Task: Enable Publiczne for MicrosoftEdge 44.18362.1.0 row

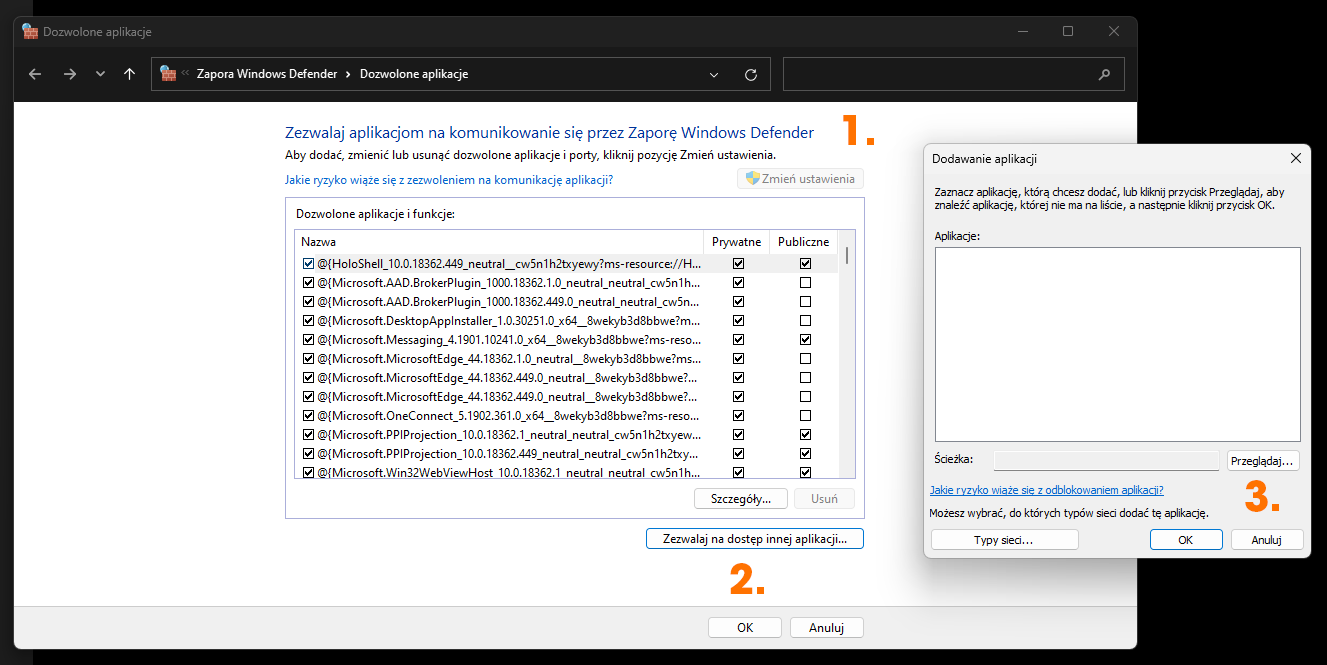Action: (805, 359)
